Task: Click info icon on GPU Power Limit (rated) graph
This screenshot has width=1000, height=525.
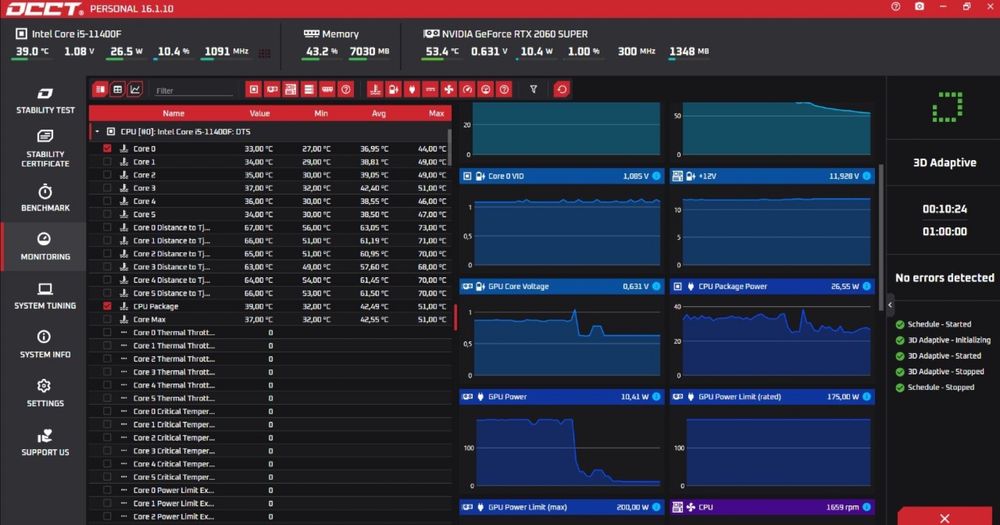Action: 867,397
